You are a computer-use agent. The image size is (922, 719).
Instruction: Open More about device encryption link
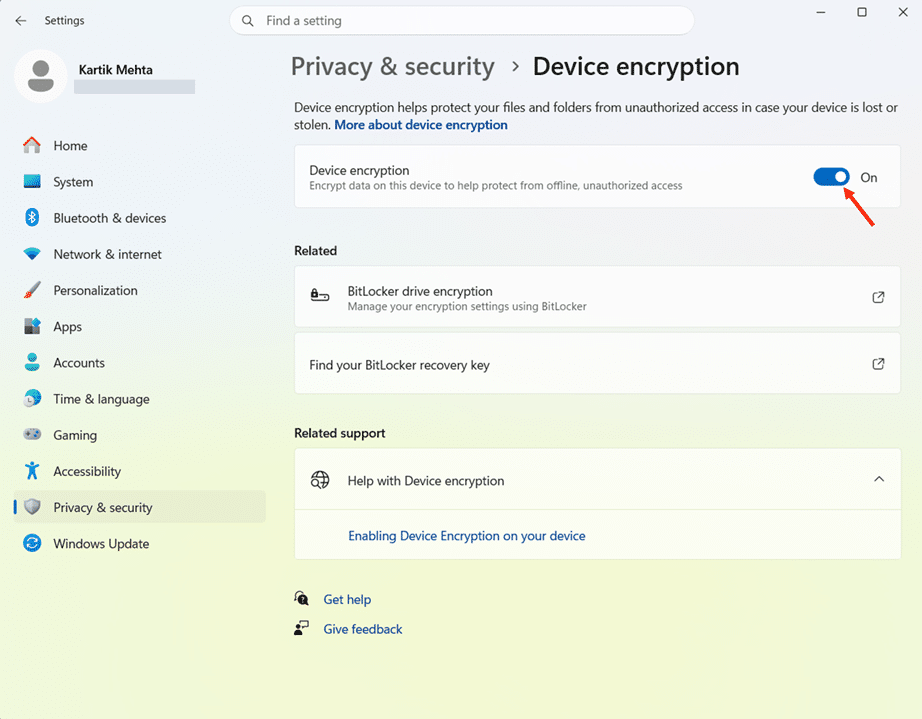(x=421, y=125)
